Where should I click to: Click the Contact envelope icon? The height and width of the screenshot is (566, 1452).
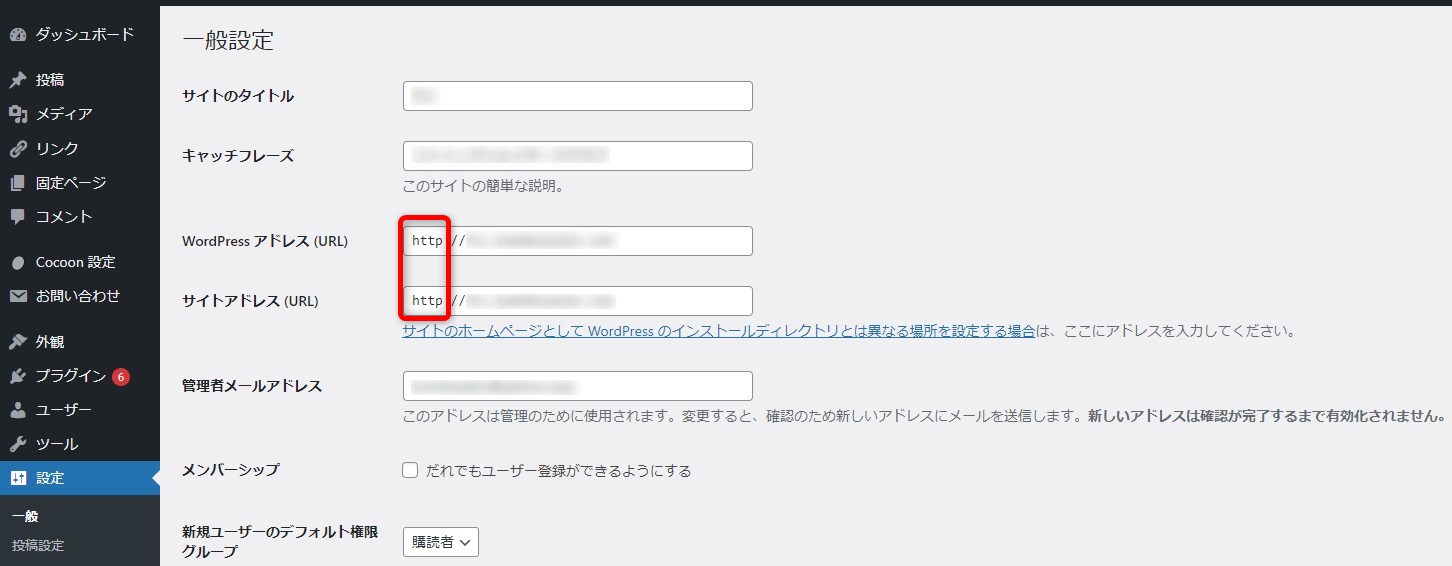point(18,296)
